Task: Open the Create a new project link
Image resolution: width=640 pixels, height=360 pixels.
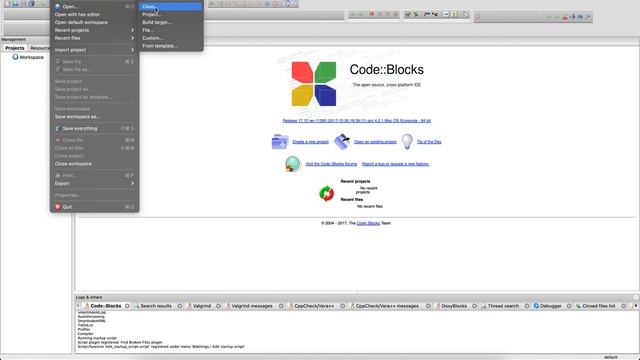Action: 310,142
